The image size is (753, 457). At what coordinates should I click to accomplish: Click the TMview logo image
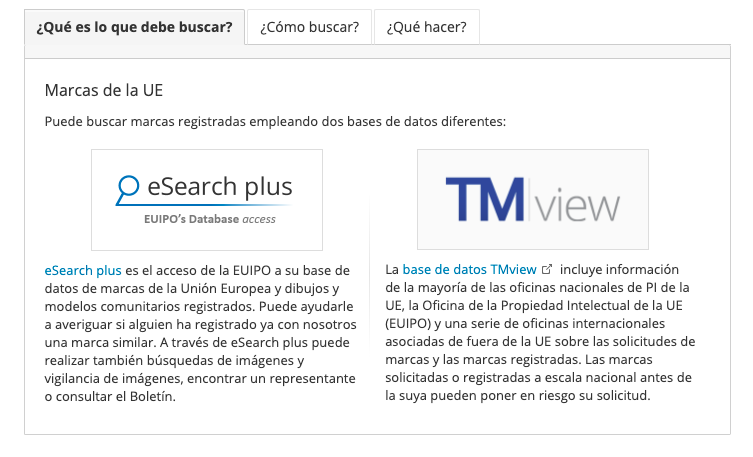coord(533,199)
